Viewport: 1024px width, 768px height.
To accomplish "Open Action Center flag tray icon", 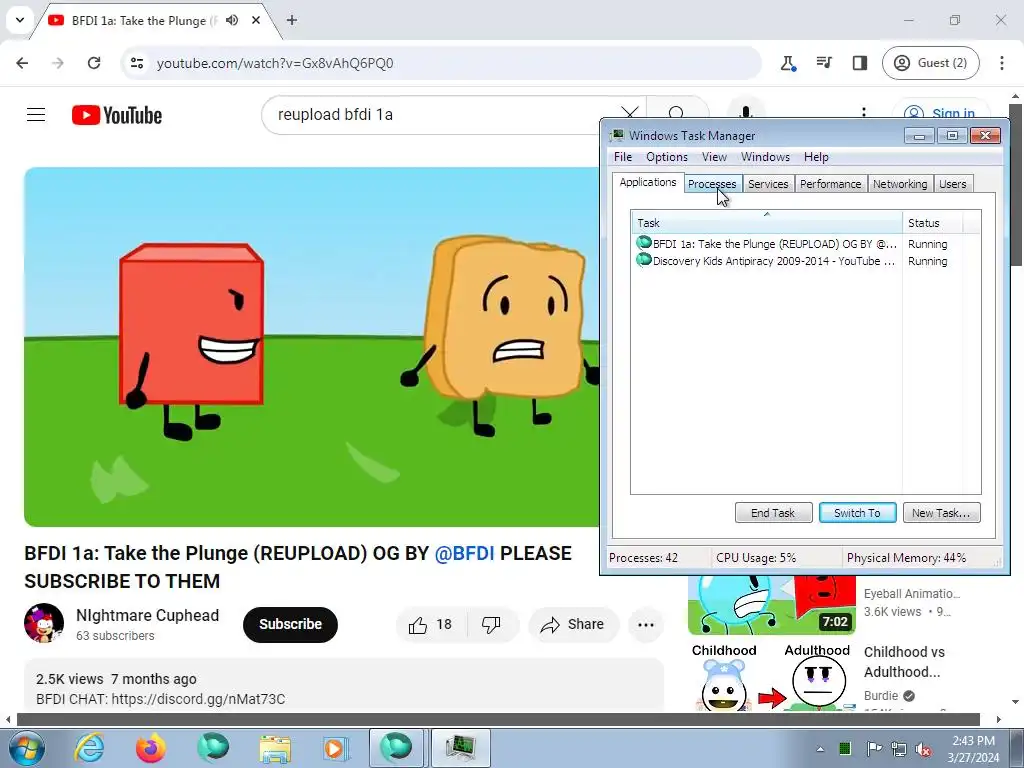I will (874, 749).
